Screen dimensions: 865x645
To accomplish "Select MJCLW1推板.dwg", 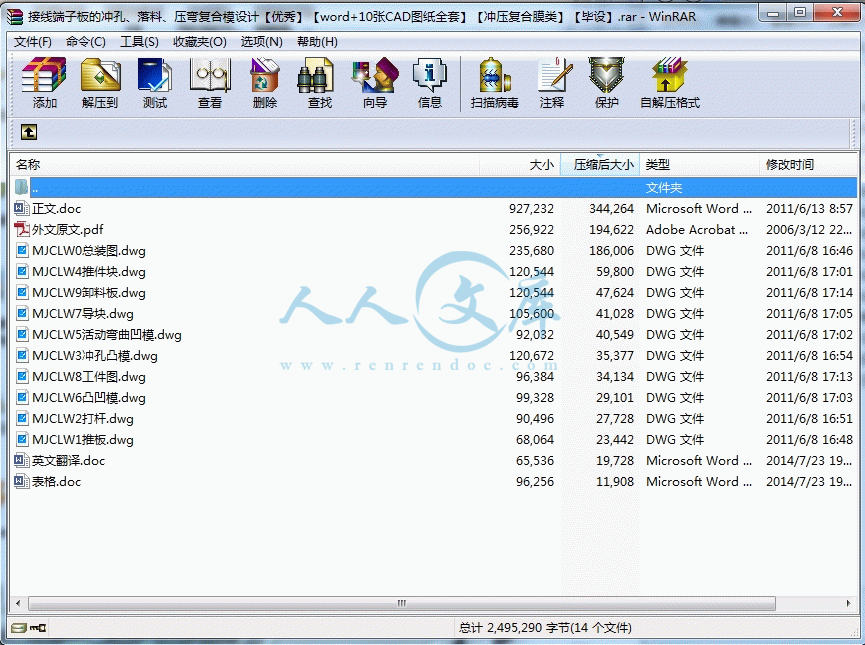I will pos(83,440).
